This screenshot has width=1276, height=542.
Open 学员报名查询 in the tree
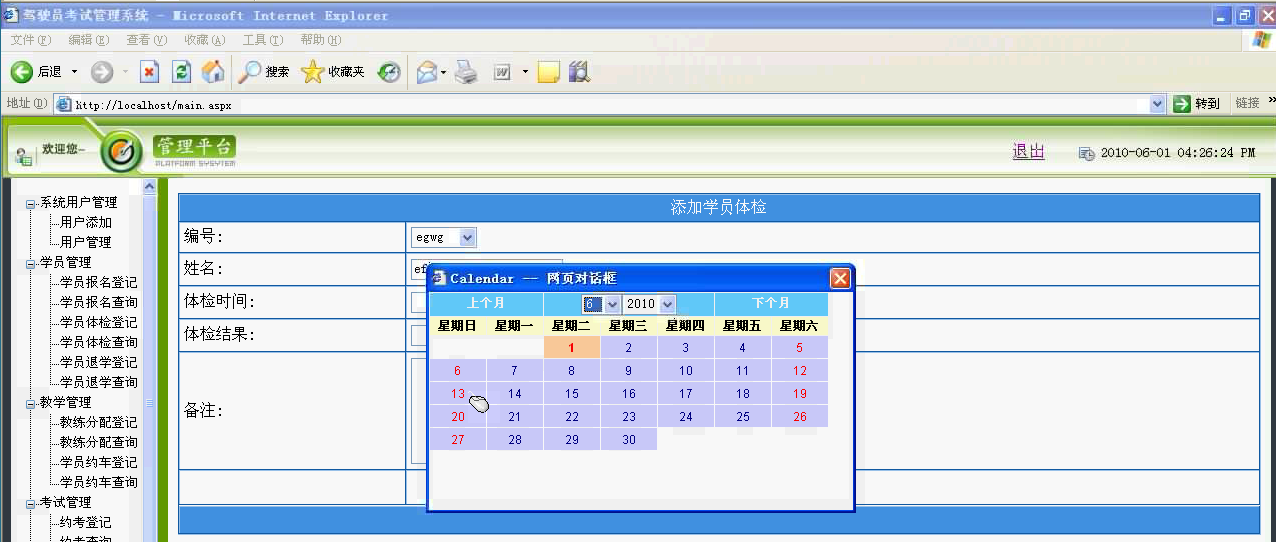99,302
